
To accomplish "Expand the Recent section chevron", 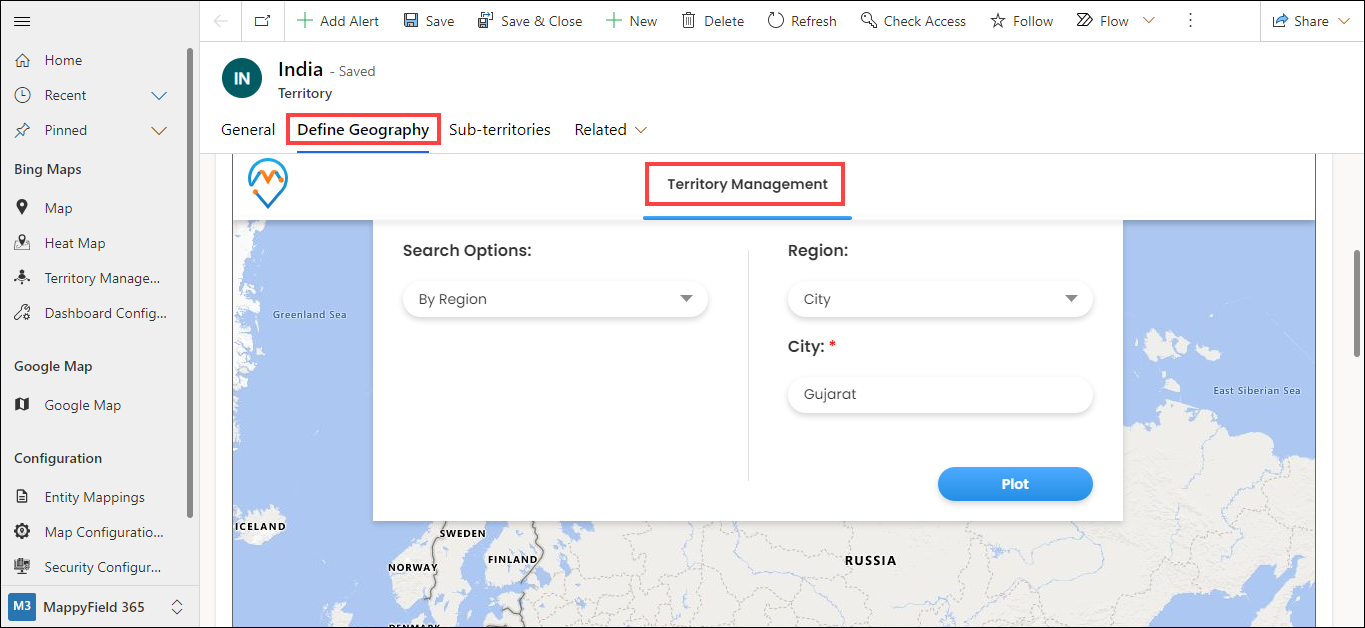I will [158, 95].
